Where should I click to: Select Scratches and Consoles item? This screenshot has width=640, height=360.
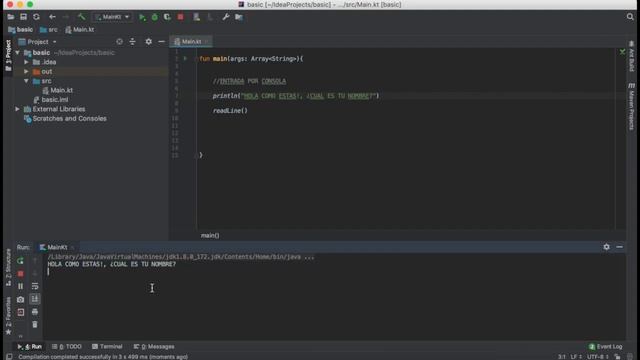[65, 118]
